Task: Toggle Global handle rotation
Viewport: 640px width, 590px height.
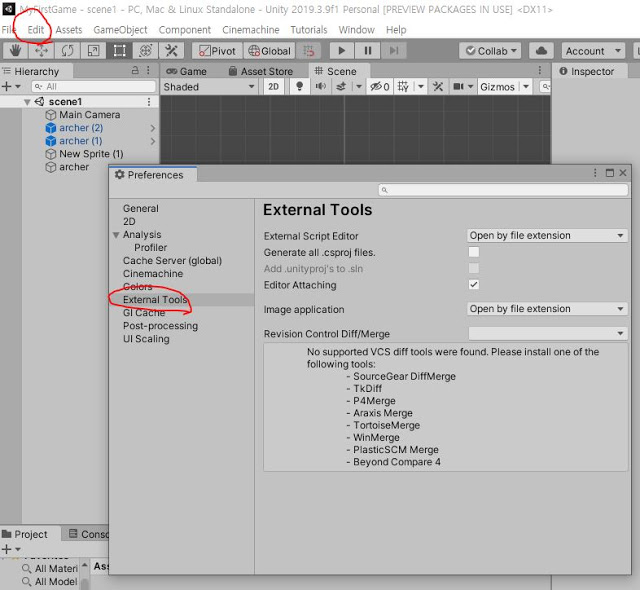Action: pos(270,51)
